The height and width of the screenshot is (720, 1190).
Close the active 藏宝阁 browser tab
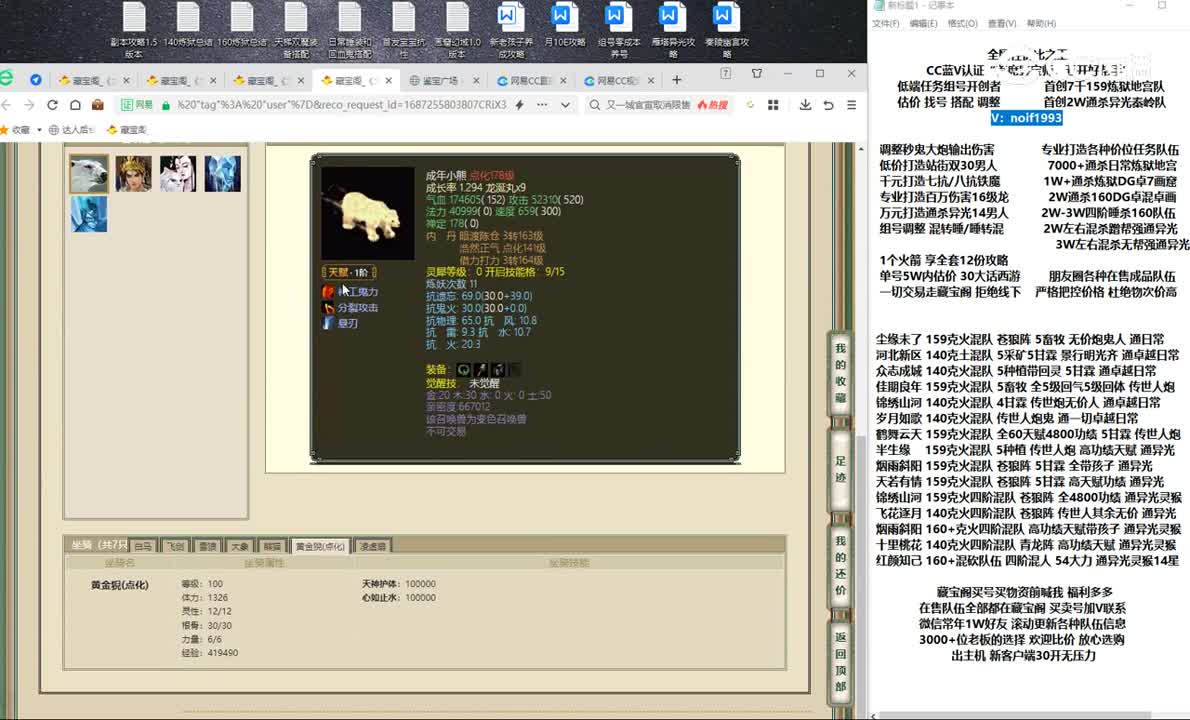pyautogui.click(x=389, y=80)
